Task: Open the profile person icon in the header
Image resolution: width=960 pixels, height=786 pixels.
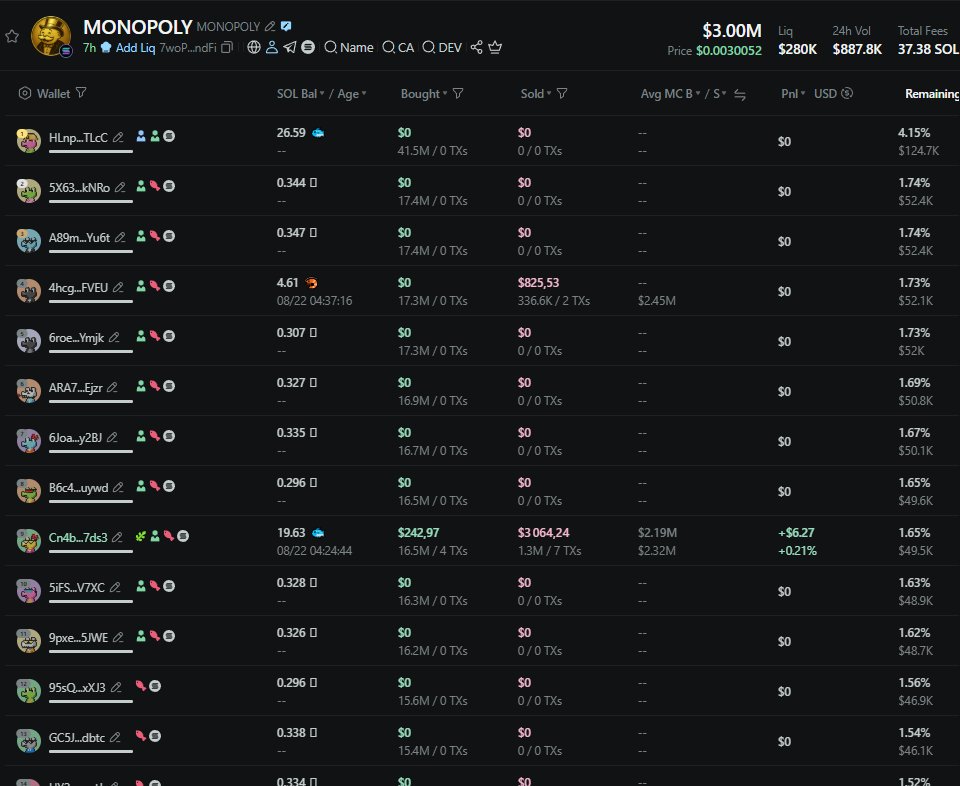Action: [x=272, y=47]
